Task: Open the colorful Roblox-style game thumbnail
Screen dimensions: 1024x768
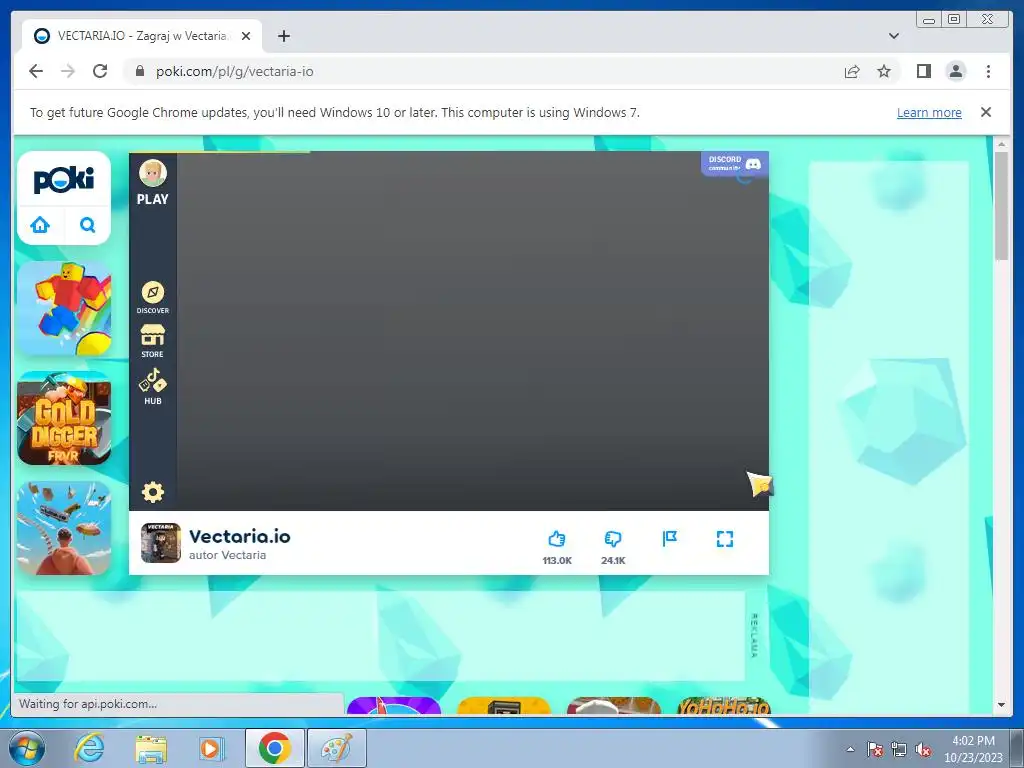Action: 64,308
